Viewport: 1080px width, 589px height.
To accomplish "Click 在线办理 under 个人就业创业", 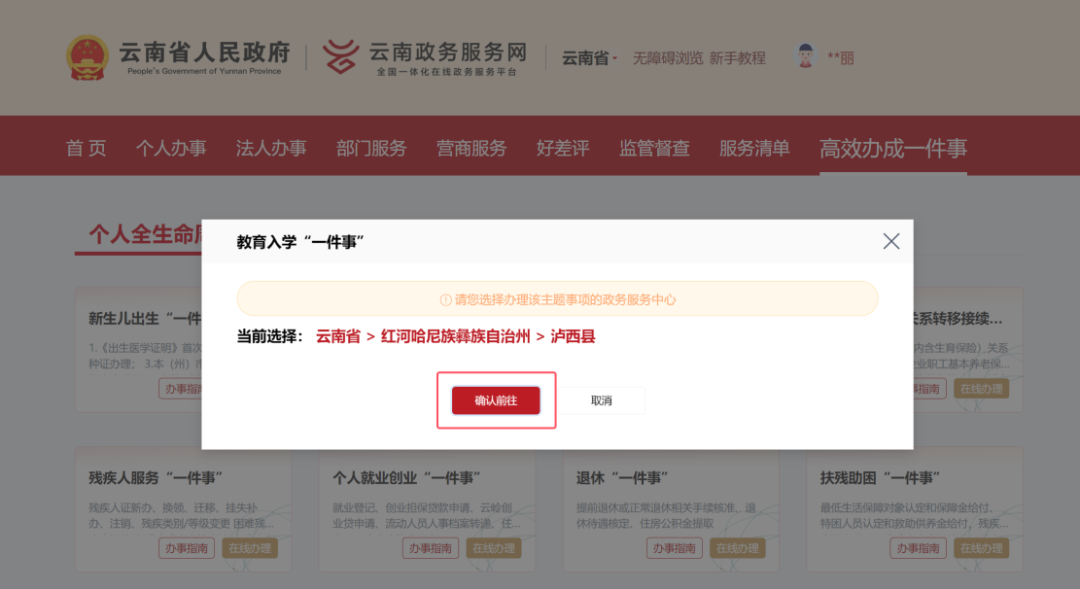I will 494,548.
